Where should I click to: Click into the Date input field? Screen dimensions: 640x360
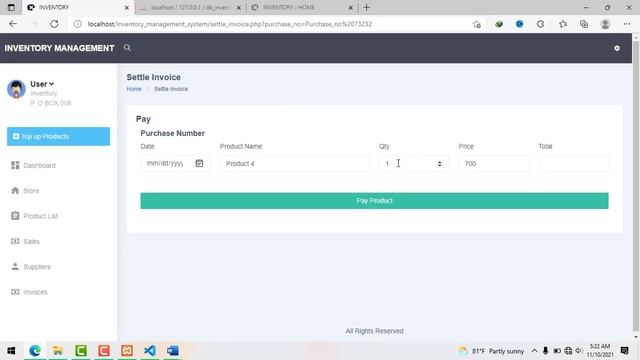[x=176, y=163]
